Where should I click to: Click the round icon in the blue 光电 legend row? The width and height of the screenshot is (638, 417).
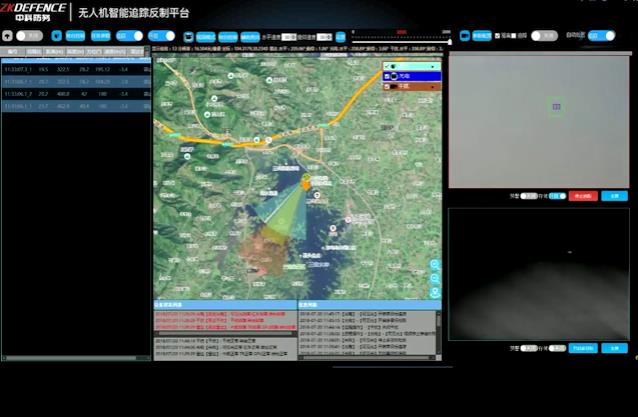click(x=394, y=76)
